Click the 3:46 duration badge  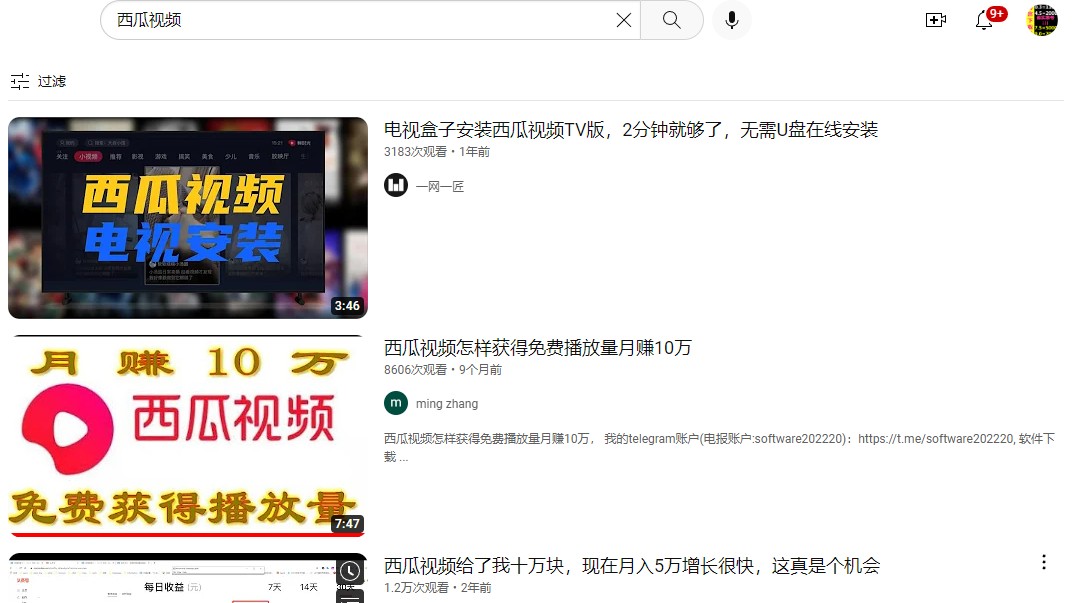(347, 306)
